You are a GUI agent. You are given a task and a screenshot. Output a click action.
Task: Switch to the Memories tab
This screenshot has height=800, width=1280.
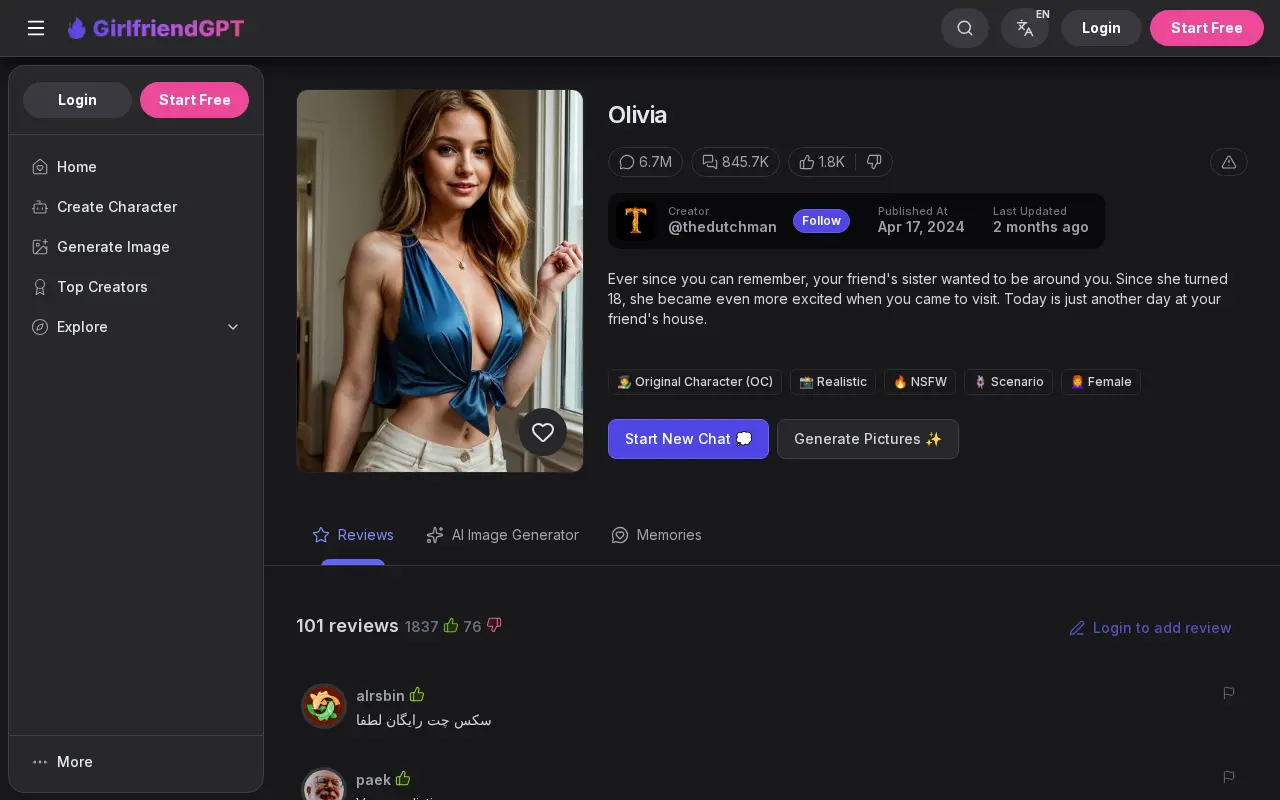(x=656, y=535)
